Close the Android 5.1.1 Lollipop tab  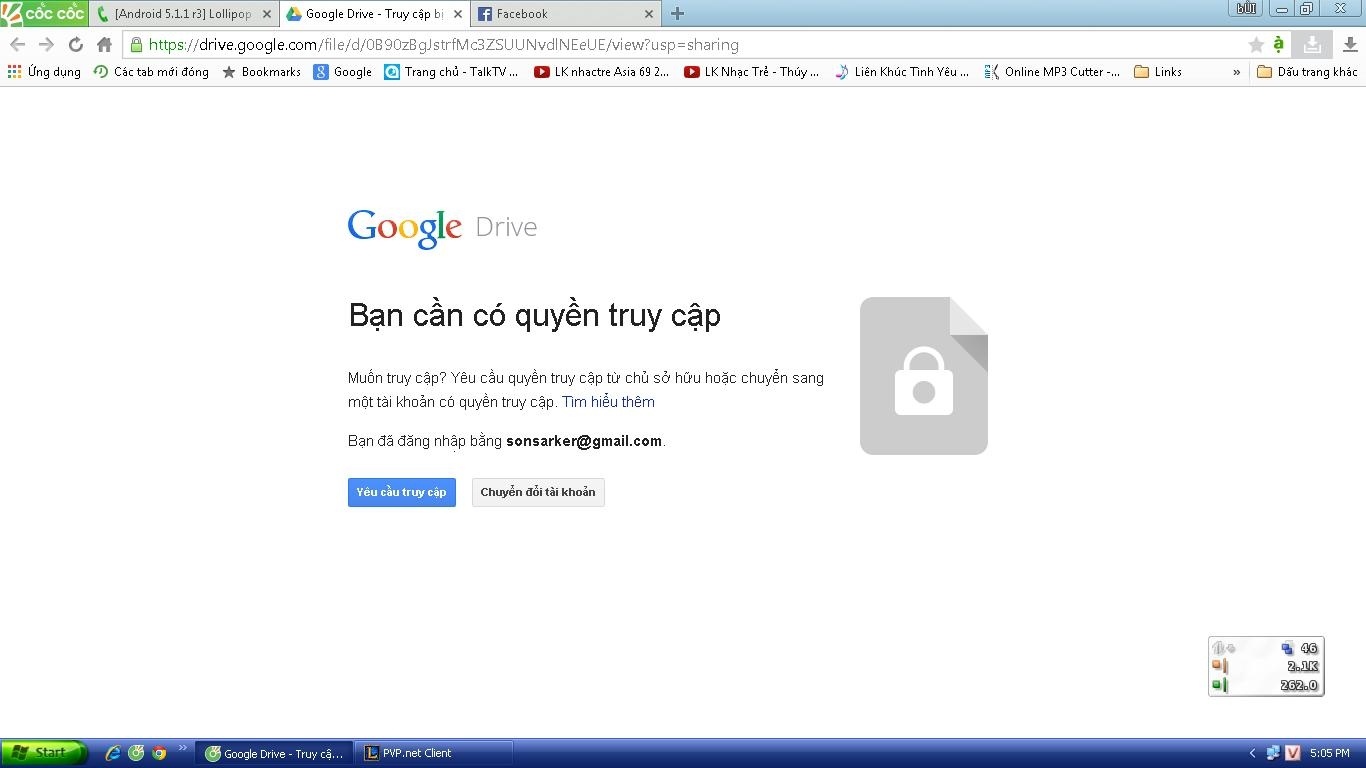pos(267,14)
